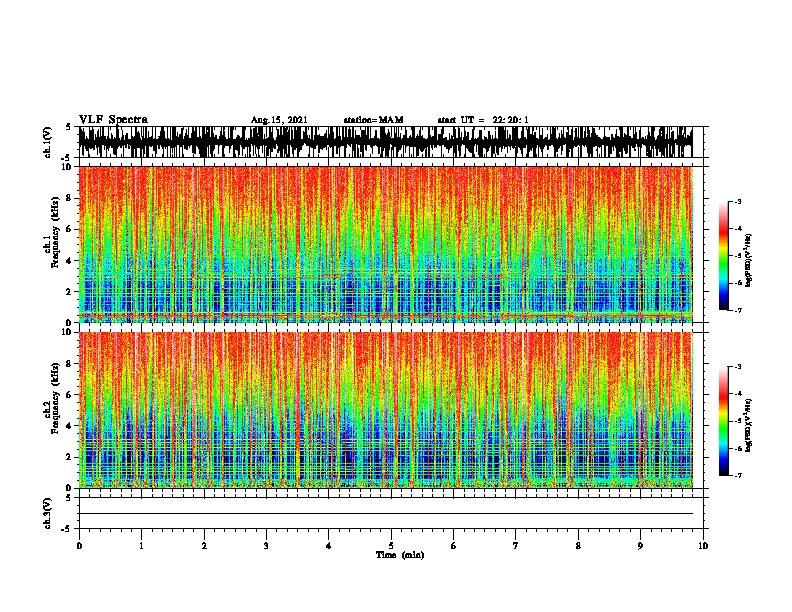The height and width of the screenshot is (612, 792).
Task: Click the 'VLF Spectra' title text
Action: (113, 119)
